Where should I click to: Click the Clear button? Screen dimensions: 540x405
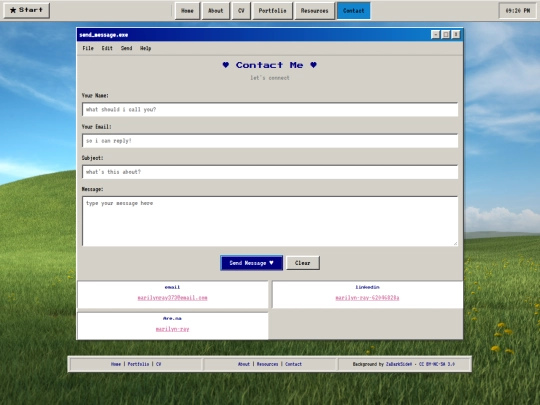(303, 263)
